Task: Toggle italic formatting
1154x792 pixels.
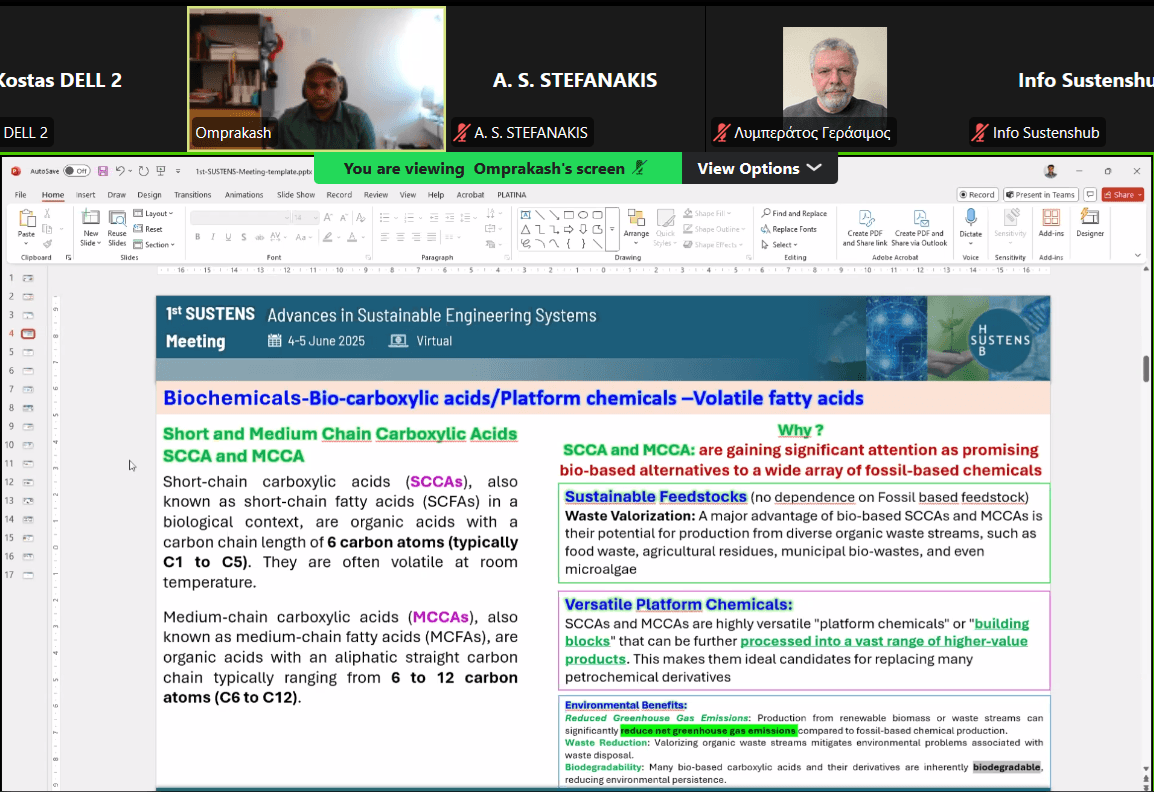Action: pyautogui.click(x=212, y=237)
